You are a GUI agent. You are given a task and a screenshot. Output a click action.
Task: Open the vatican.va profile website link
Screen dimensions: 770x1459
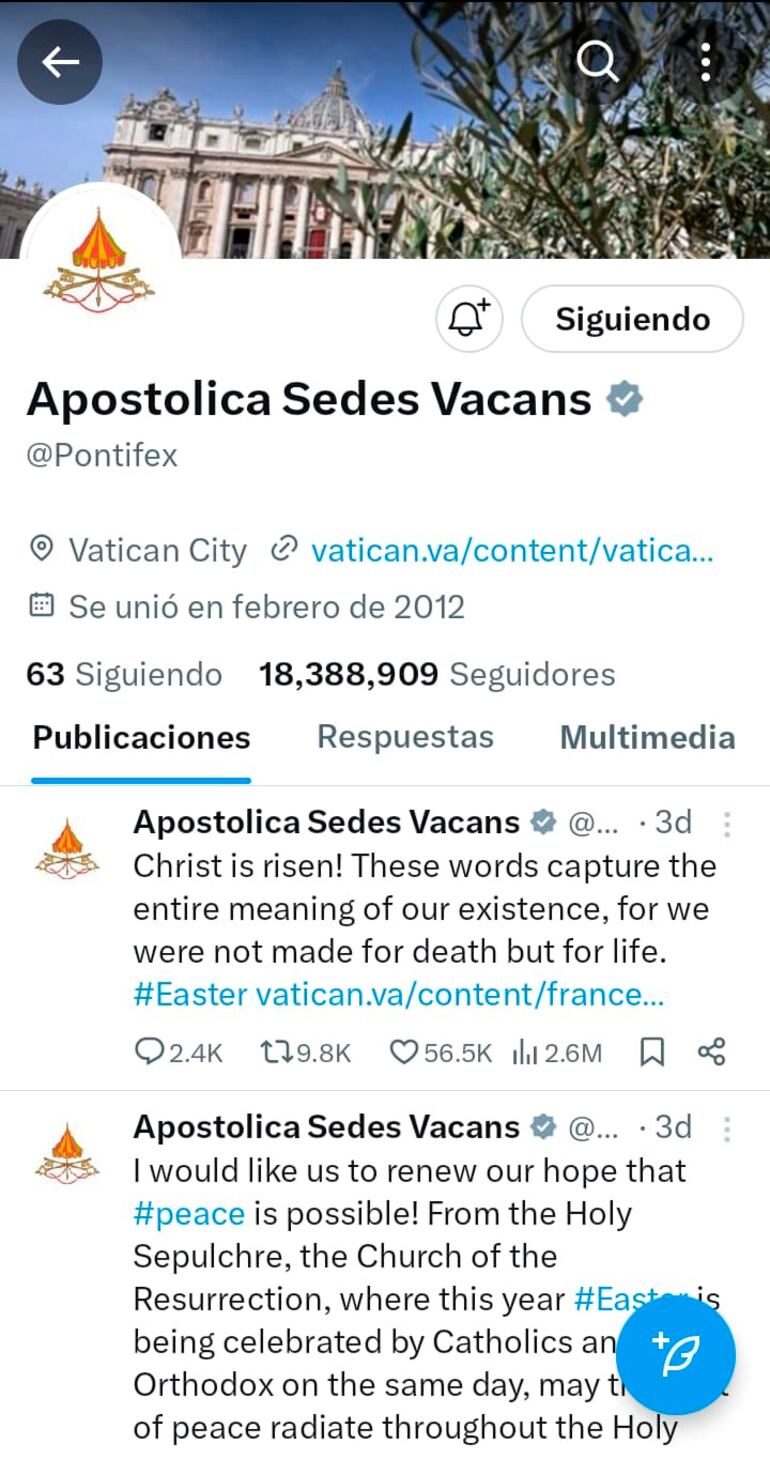(x=512, y=550)
